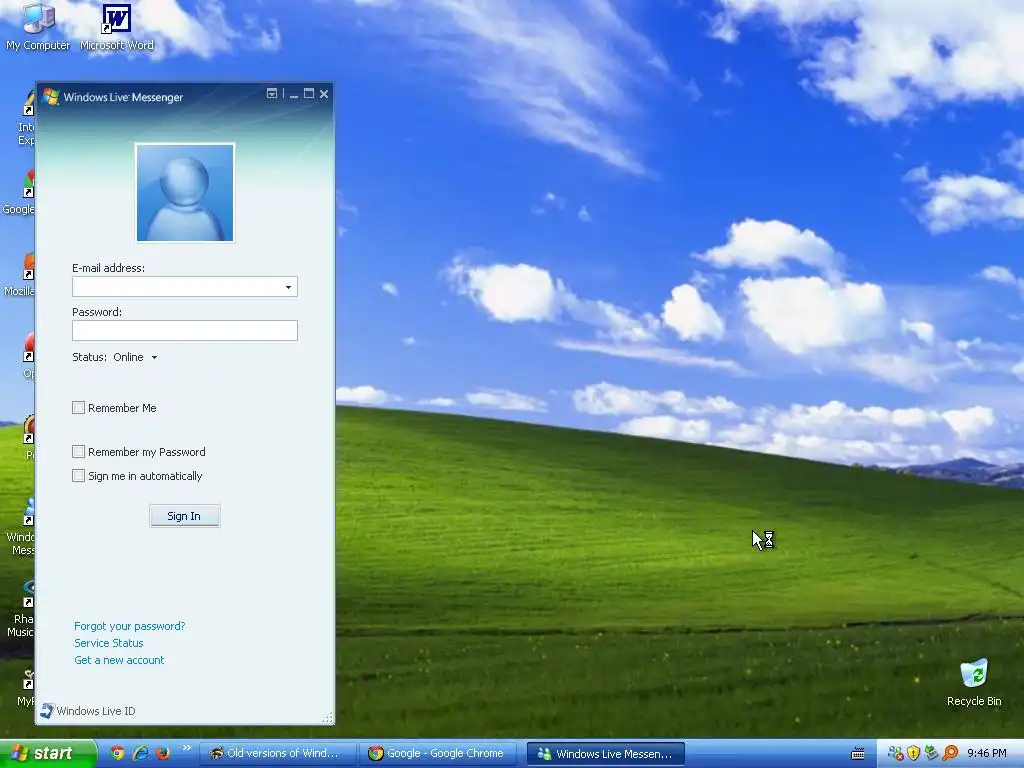The image size is (1024, 768).
Task: Click the Sign In button
Action: tap(184, 516)
